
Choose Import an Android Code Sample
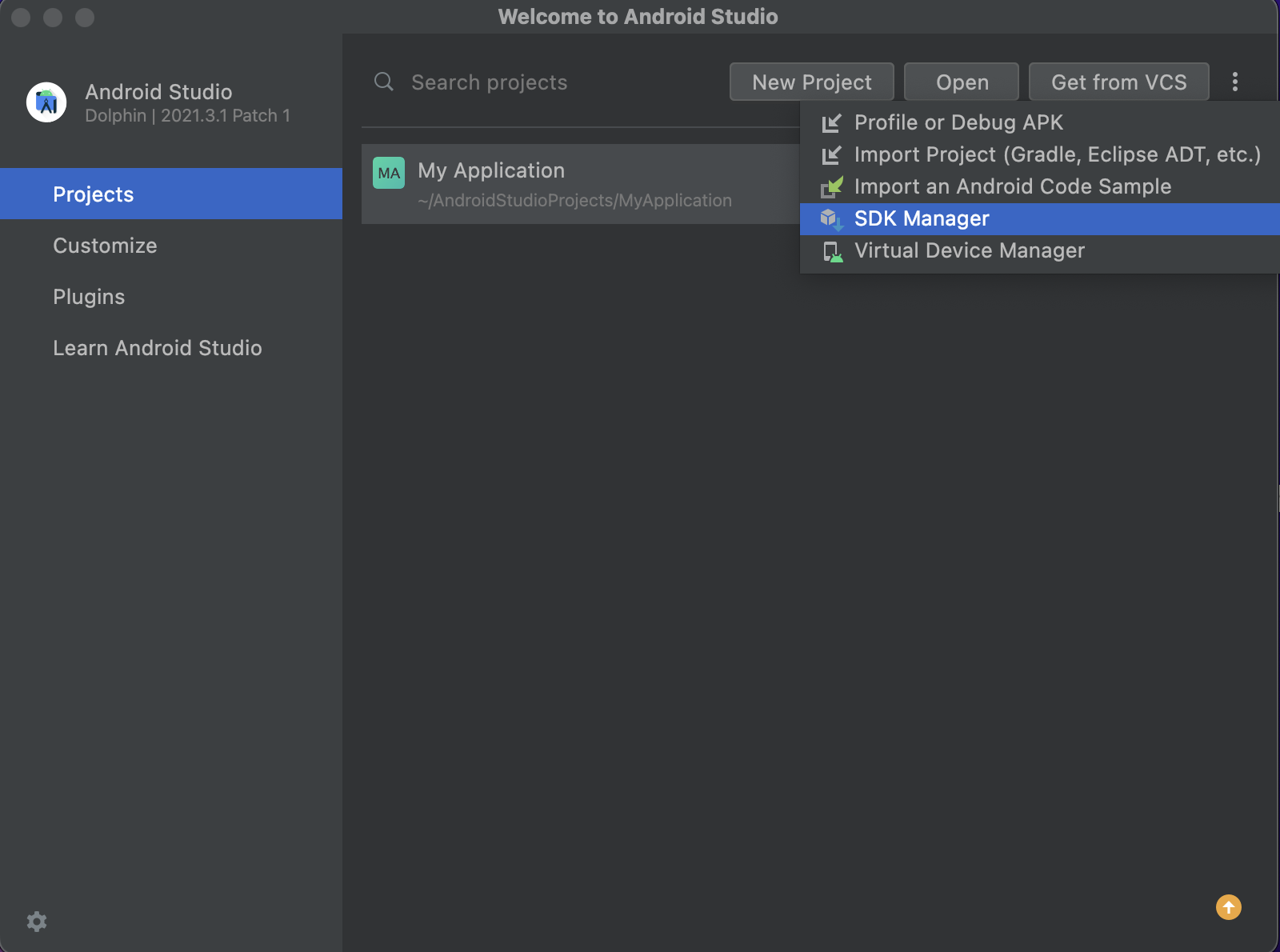1040,186
